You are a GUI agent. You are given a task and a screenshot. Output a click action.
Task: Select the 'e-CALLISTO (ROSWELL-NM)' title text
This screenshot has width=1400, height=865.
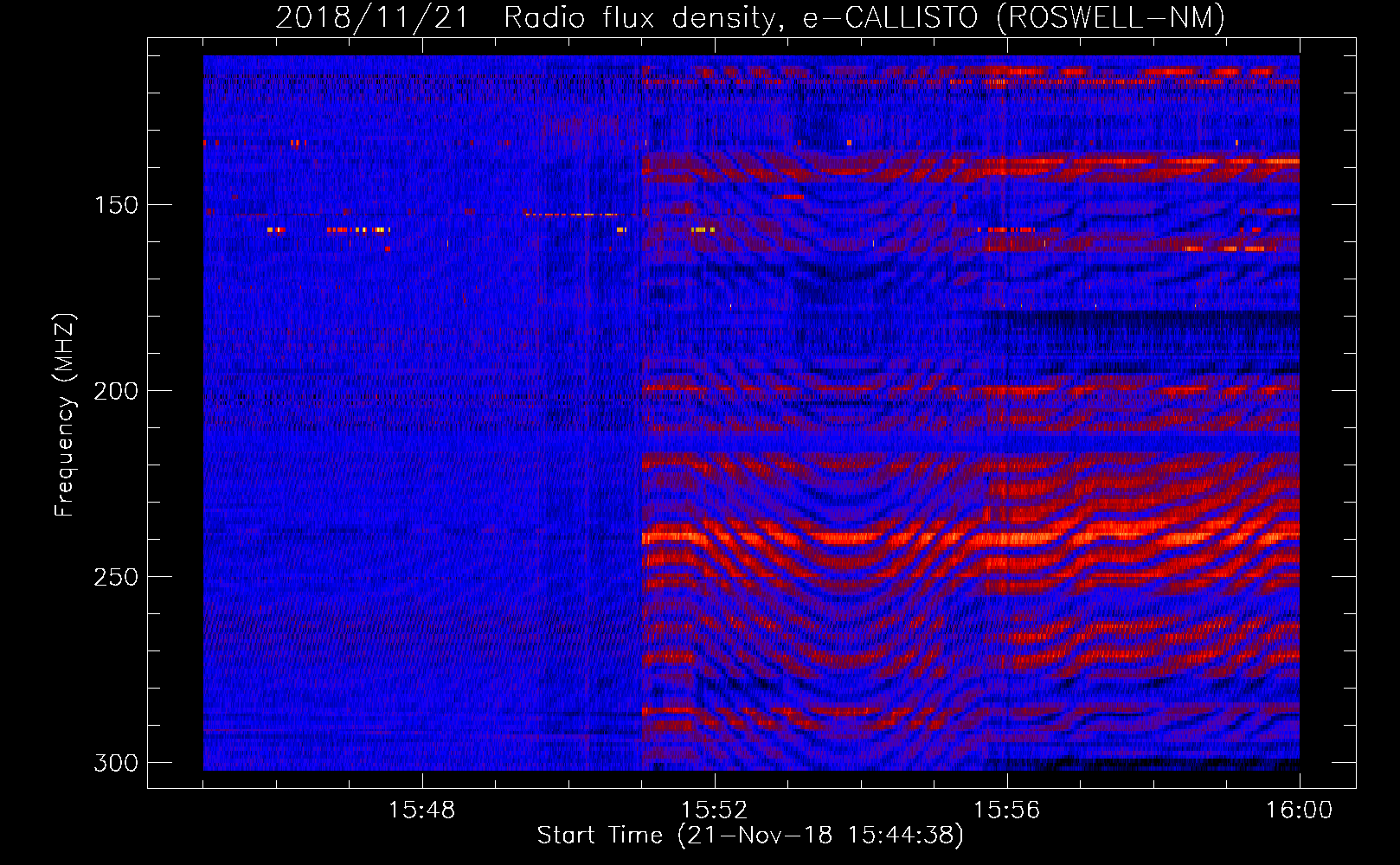tap(1014, 17)
